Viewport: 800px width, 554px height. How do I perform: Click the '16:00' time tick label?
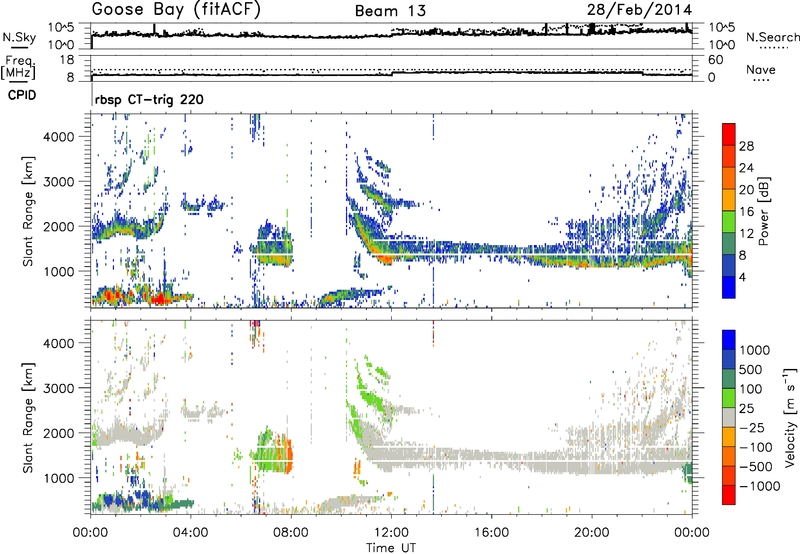click(491, 533)
